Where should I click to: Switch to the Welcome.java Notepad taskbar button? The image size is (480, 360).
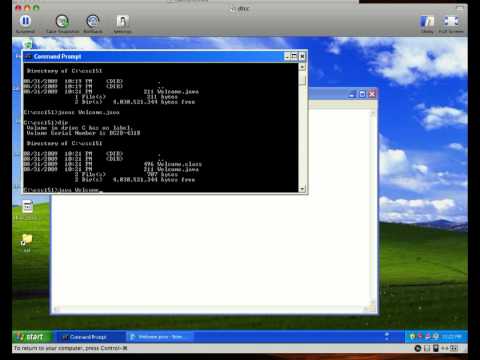tap(160, 337)
